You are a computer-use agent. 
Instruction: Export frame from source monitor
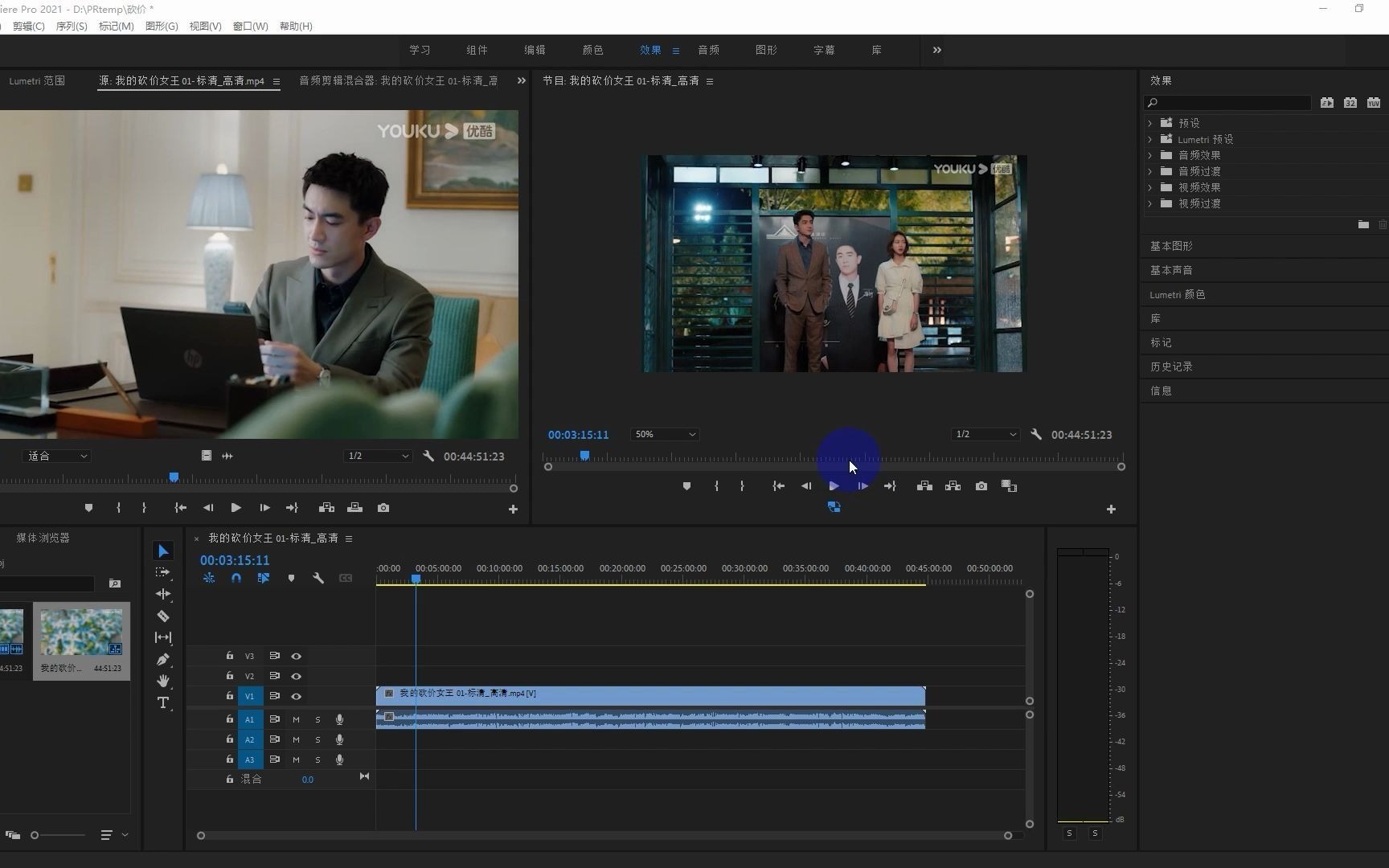tap(383, 508)
